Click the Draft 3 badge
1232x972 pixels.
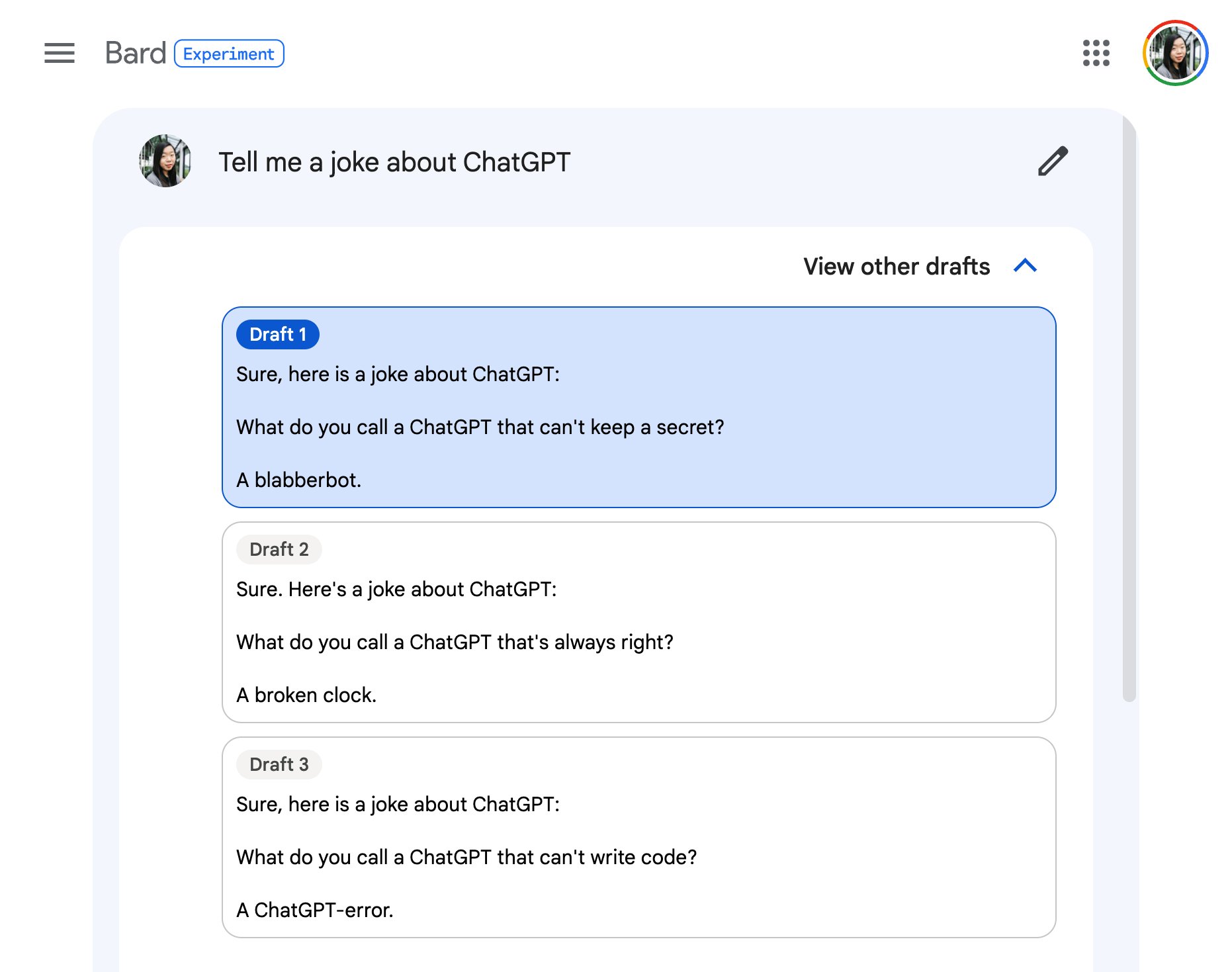pyautogui.click(x=279, y=764)
